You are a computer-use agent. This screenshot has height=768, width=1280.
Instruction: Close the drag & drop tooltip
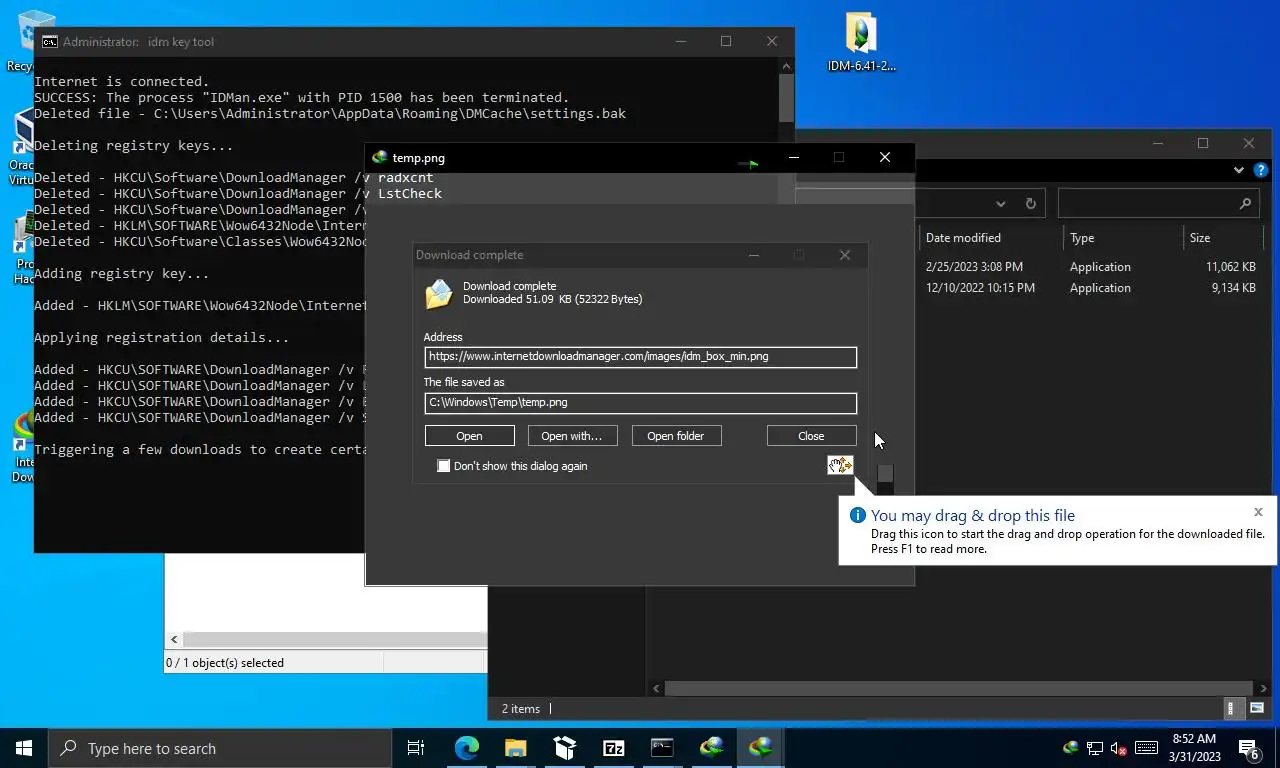click(1258, 512)
